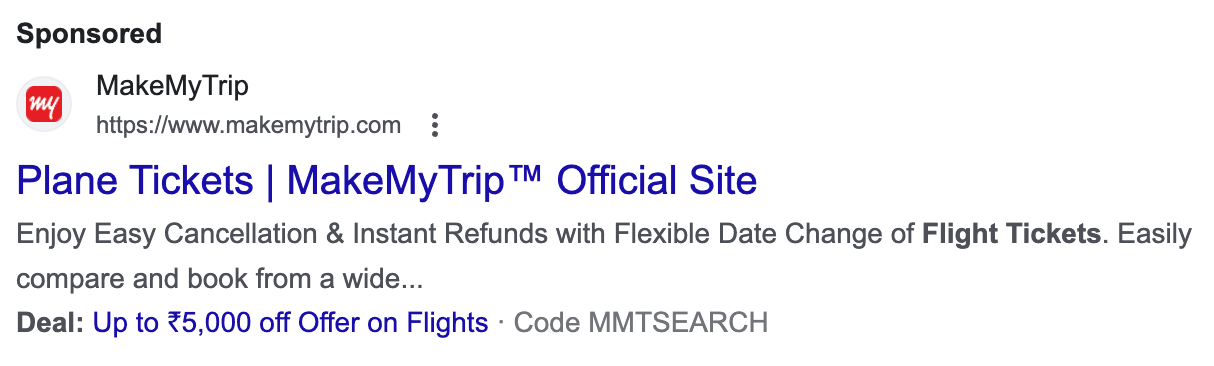This screenshot has width=1214, height=366.
Task: Click the MakeMyTrip advertiser name
Action: pos(172,87)
